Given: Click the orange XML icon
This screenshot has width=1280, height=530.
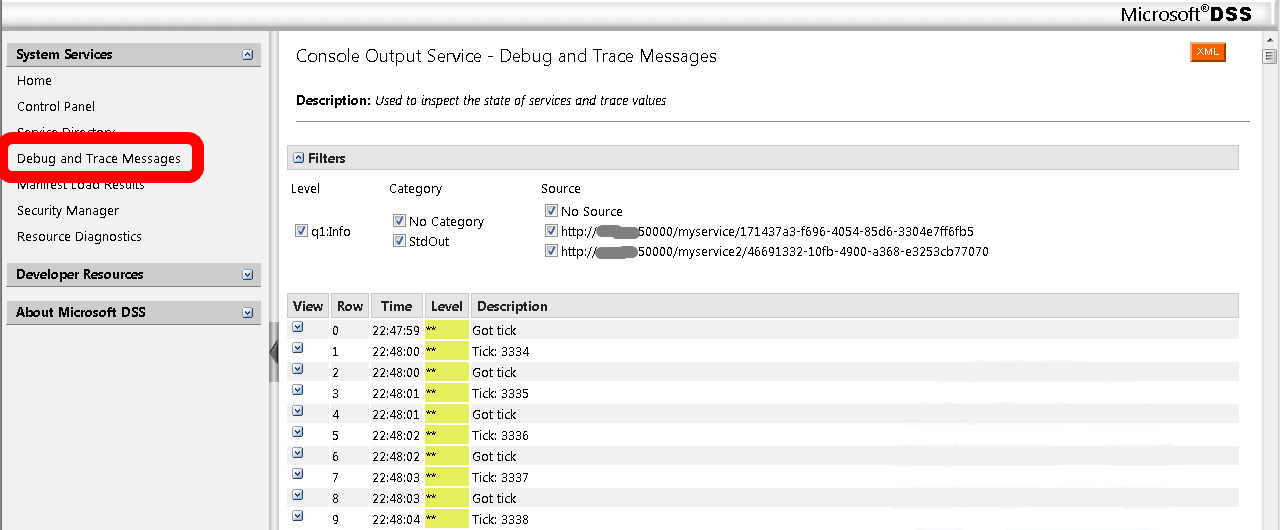Looking at the screenshot, I should tap(1207, 52).
